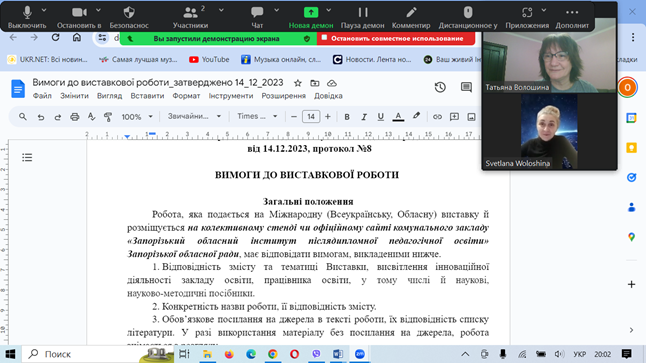Screen dimensions: 646x363
Task: Click the print icon in Docs toolbar
Action: coord(75,117)
